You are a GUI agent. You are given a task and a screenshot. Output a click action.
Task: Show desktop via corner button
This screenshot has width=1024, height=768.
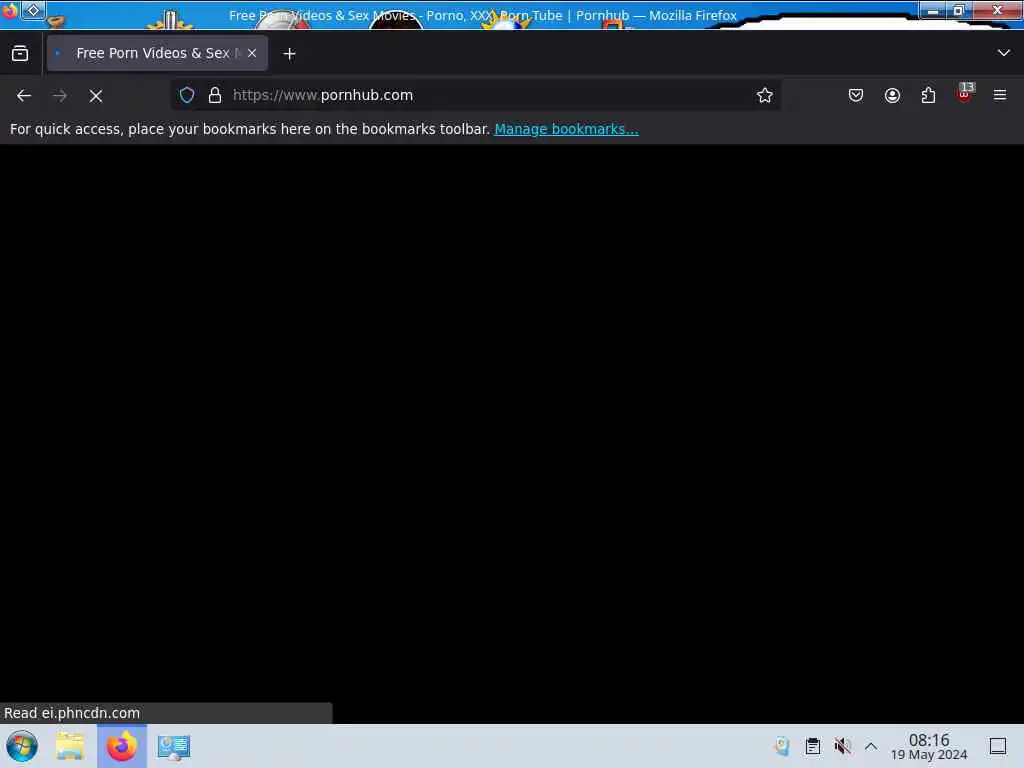pyautogui.click(x=998, y=746)
